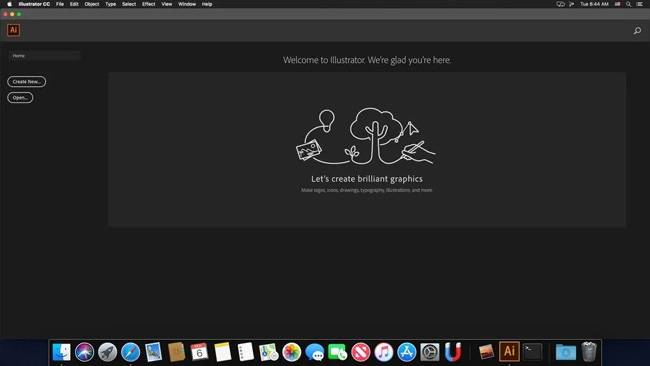Click the Welcome to Illustrator heading text
Viewport: 650px width, 366px height.
point(367,60)
